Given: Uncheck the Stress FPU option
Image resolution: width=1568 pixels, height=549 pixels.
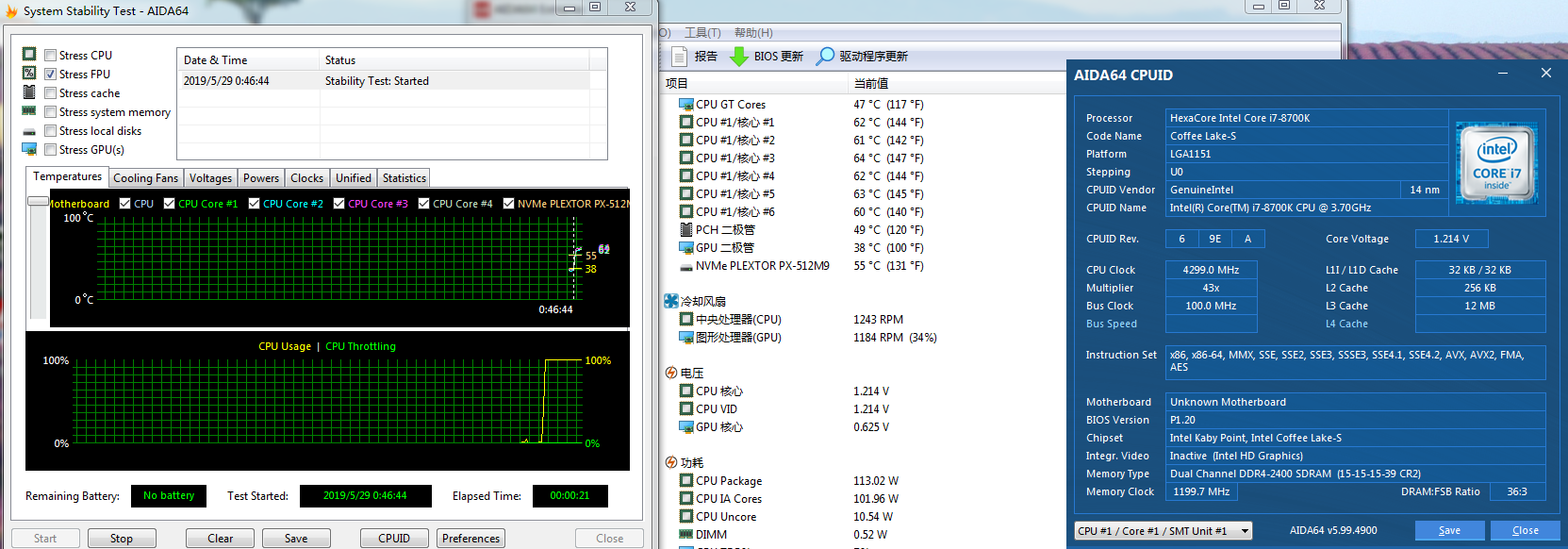Looking at the screenshot, I should [x=50, y=75].
